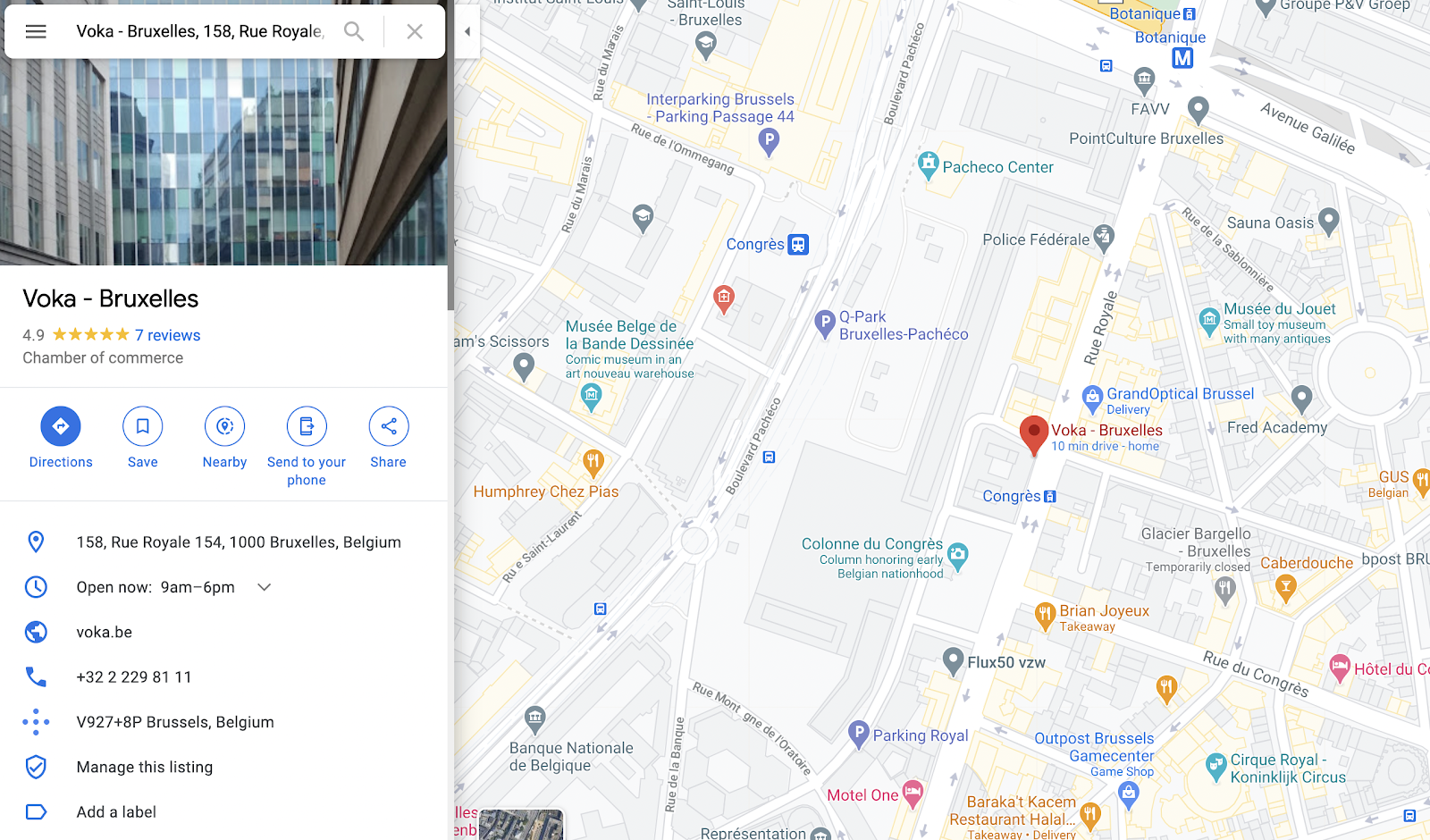Copy the phone number +32 2 229 81 11
Viewport: 1430px width, 840px height.
(134, 677)
